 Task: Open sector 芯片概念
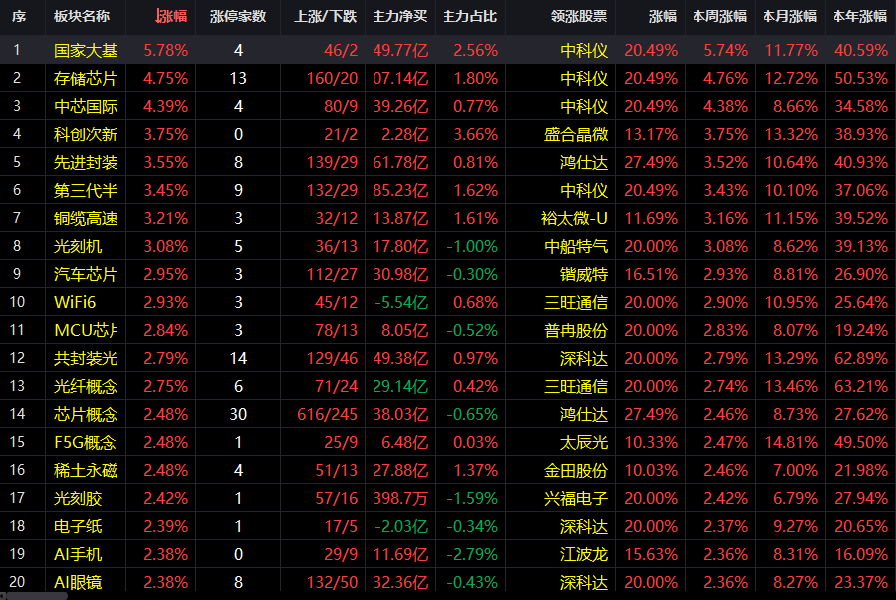[86, 414]
